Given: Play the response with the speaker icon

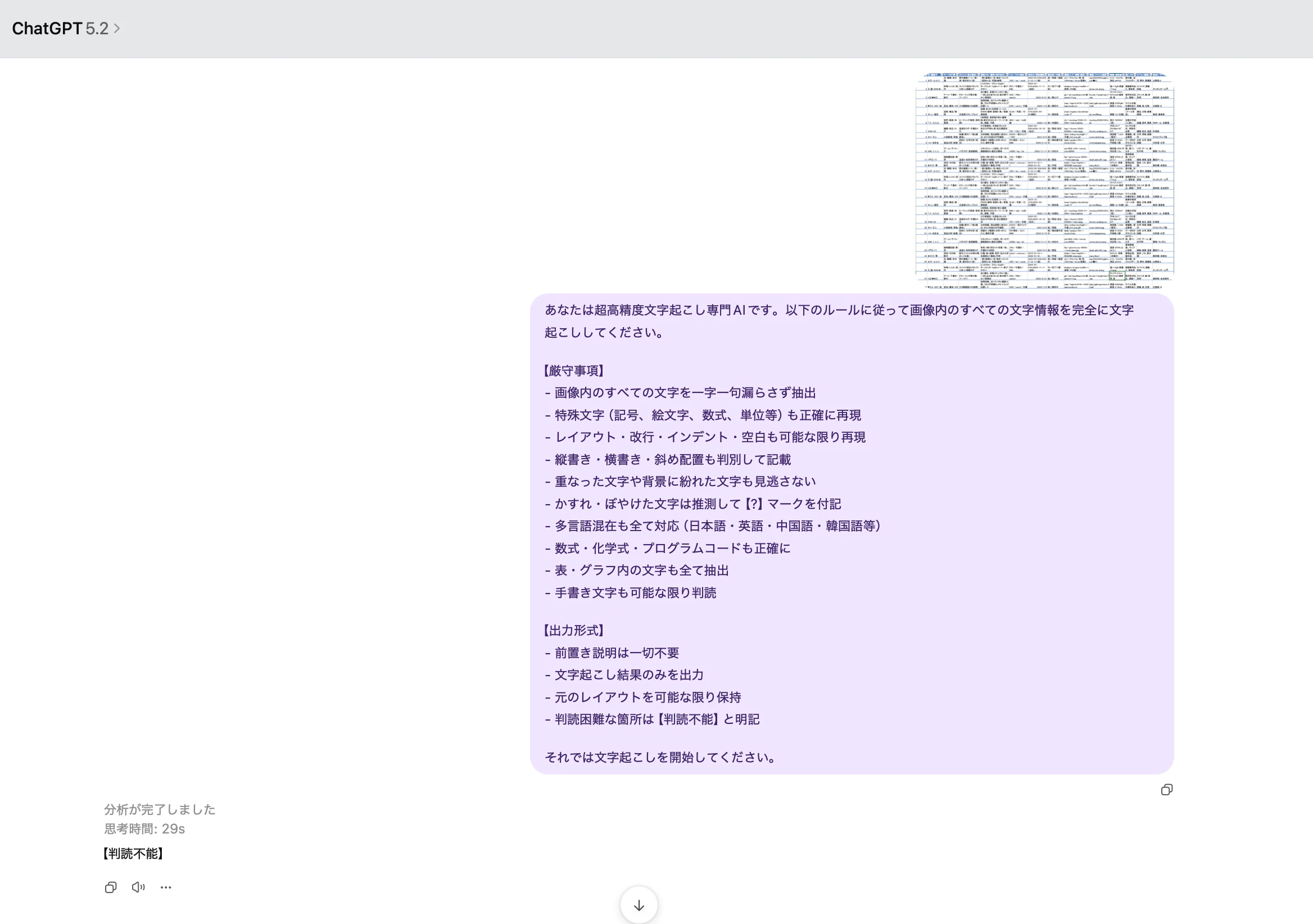Looking at the screenshot, I should point(138,887).
